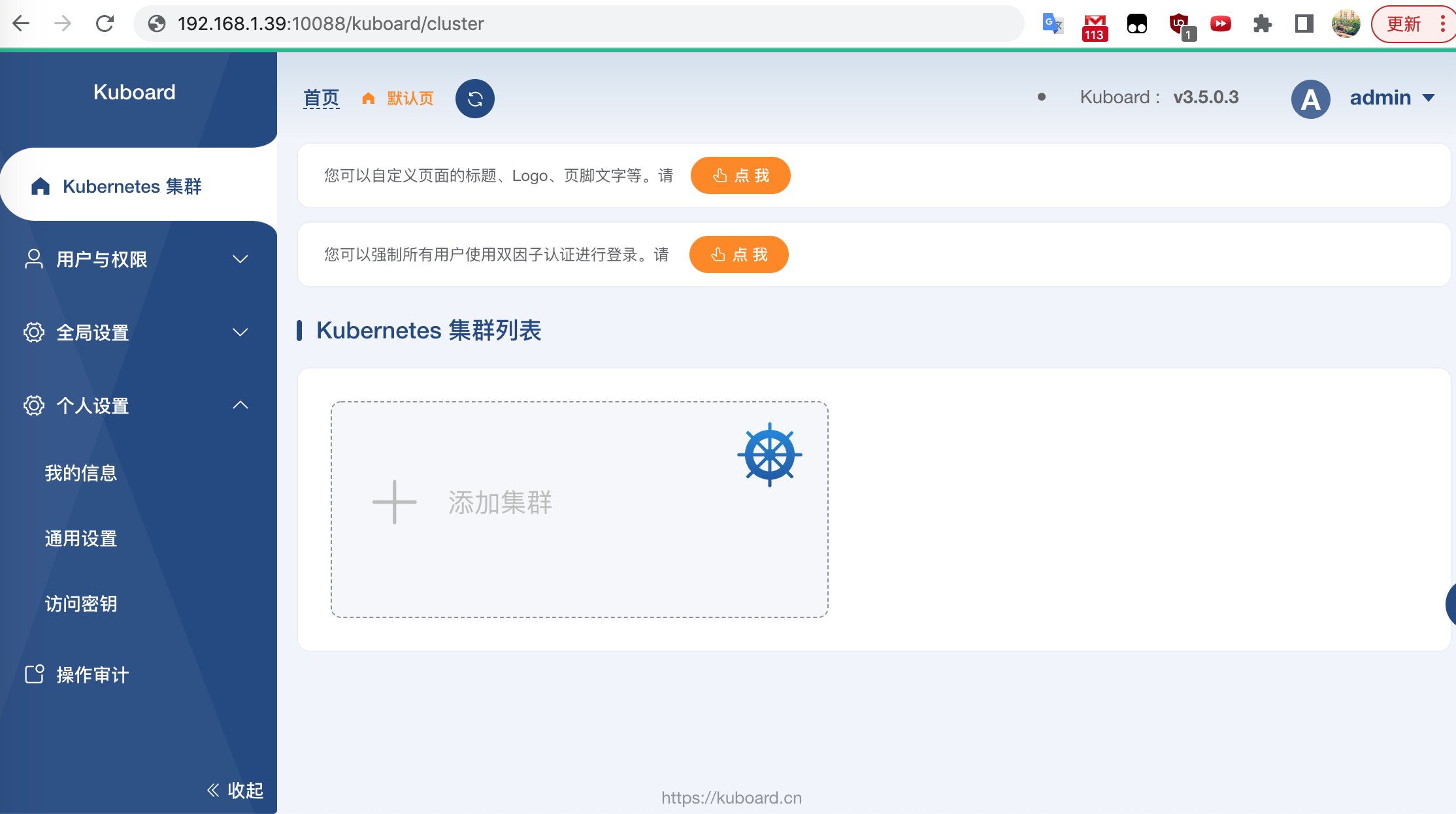Expand the 全局设置 menu chevron
This screenshot has width=1456, height=814.
pyautogui.click(x=240, y=333)
